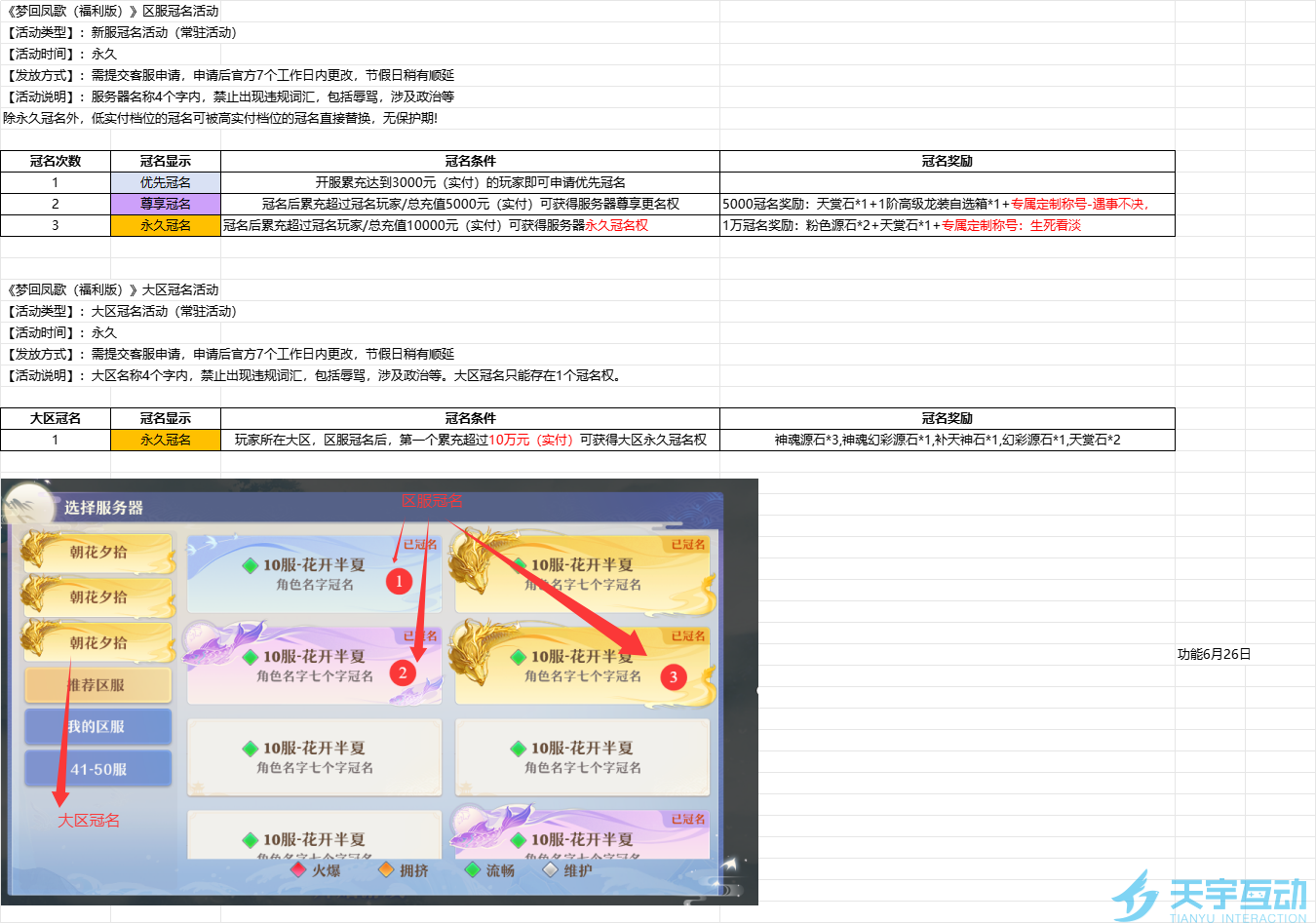Click 冠名奖励 header above the 神魂源石 reward

(x=948, y=418)
